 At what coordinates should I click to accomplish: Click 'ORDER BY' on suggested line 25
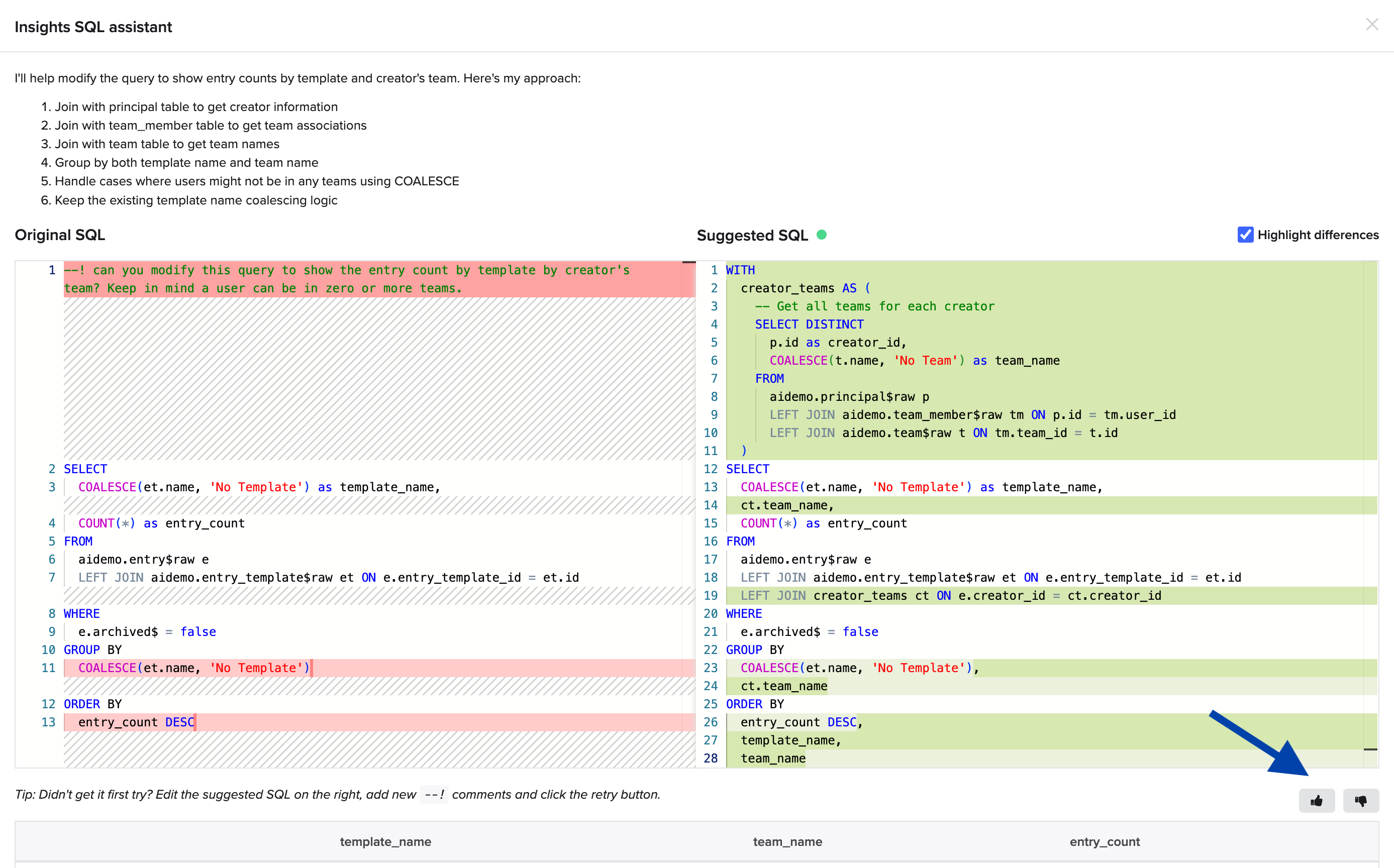point(754,704)
